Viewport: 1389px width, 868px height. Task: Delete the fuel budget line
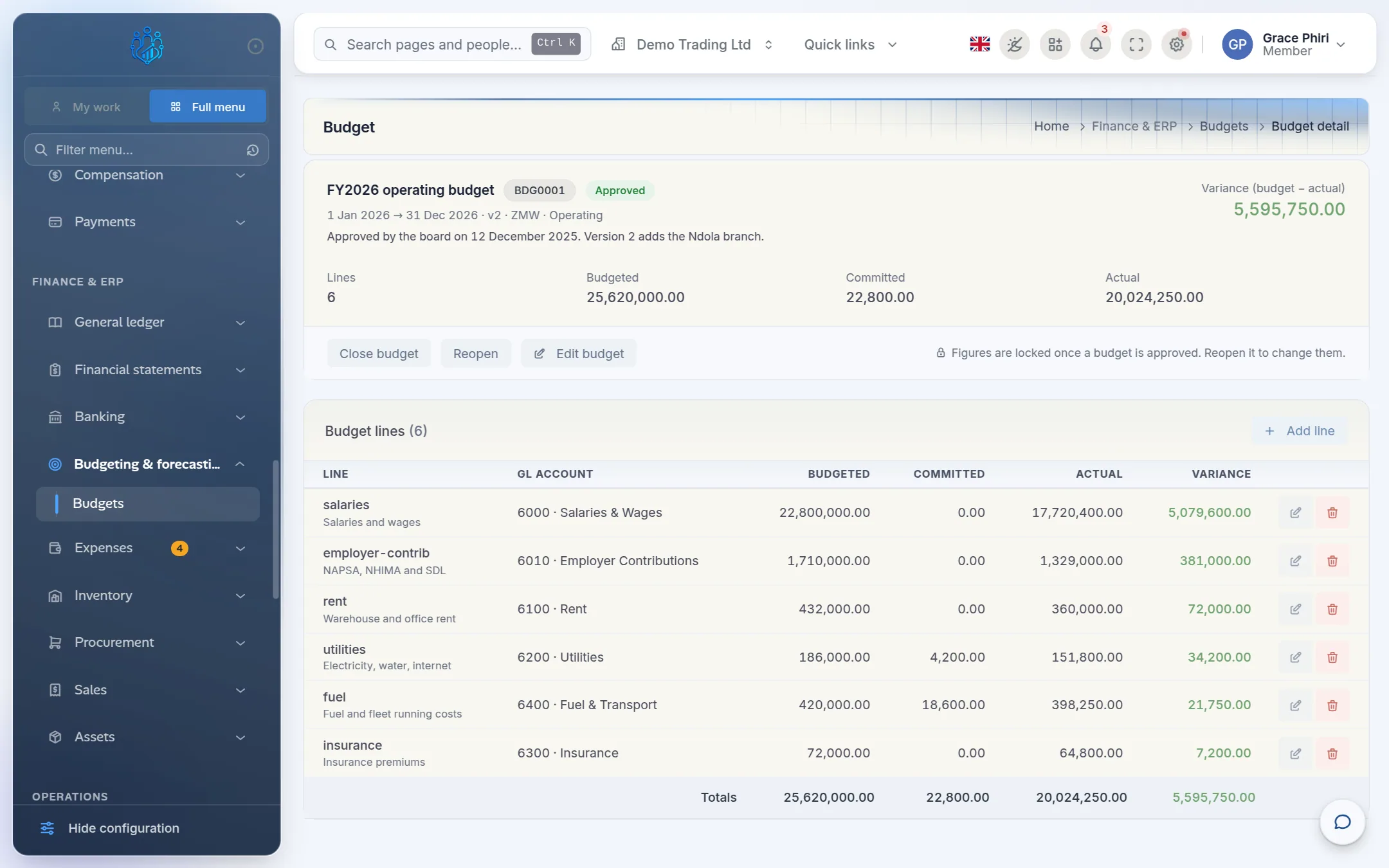[1332, 705]
